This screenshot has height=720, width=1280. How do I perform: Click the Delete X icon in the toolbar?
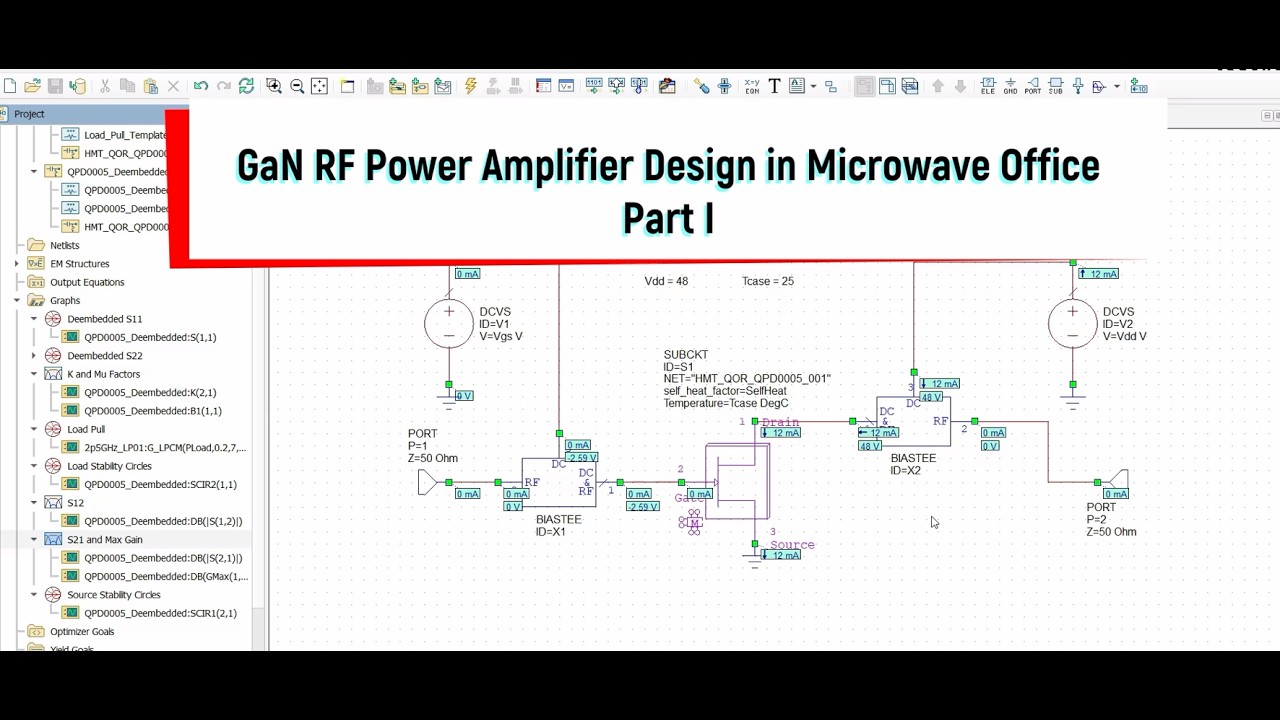(173, 87)
